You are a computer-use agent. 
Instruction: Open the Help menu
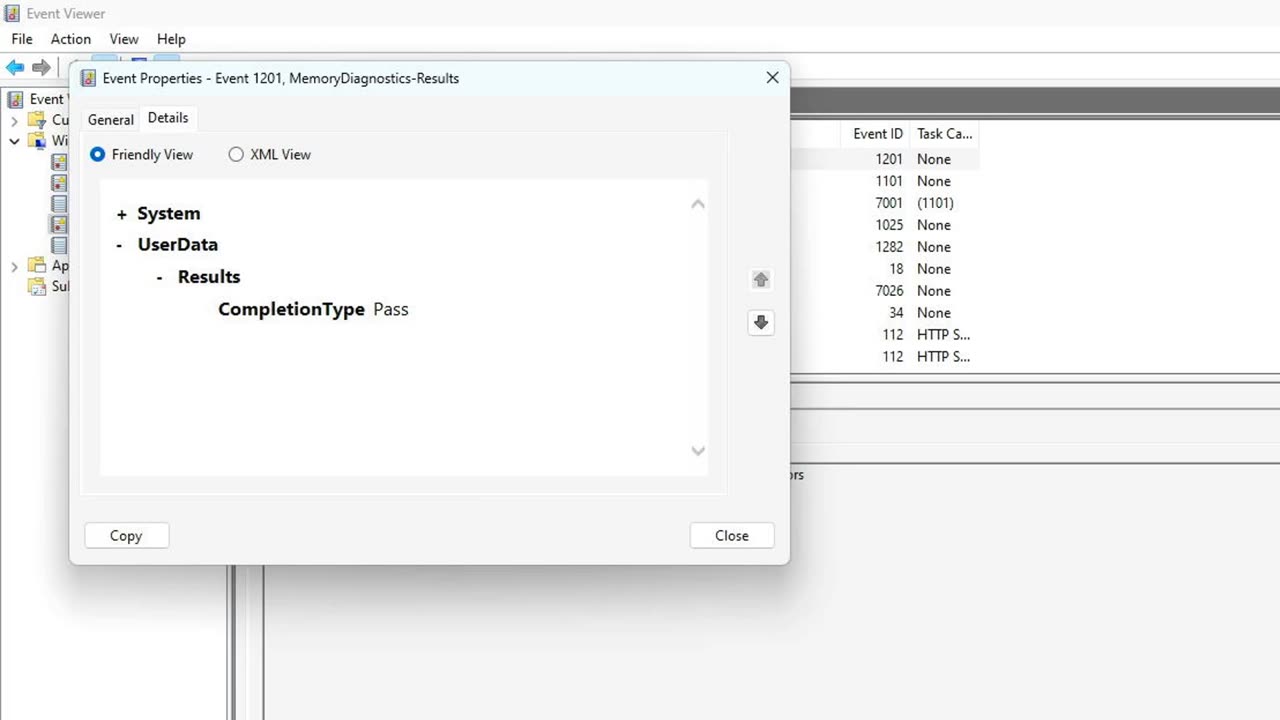pos(171,39)
